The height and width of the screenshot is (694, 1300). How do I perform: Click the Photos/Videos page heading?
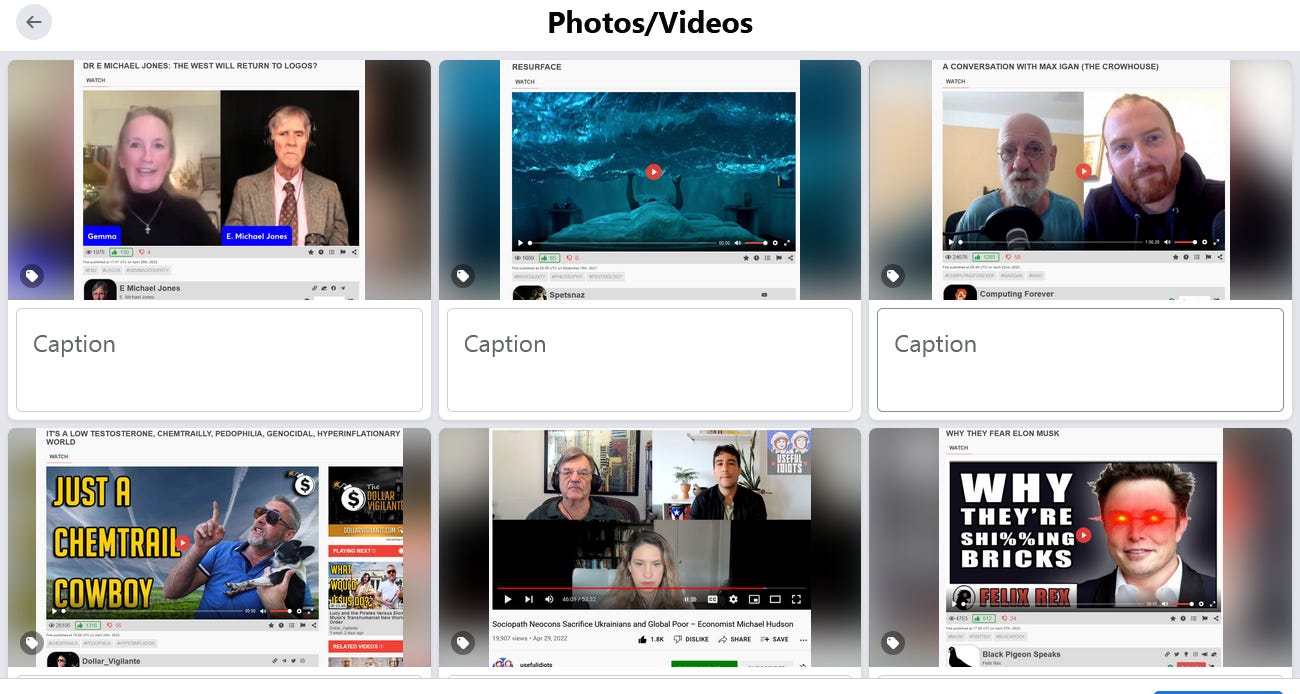(x=650, y=22)
